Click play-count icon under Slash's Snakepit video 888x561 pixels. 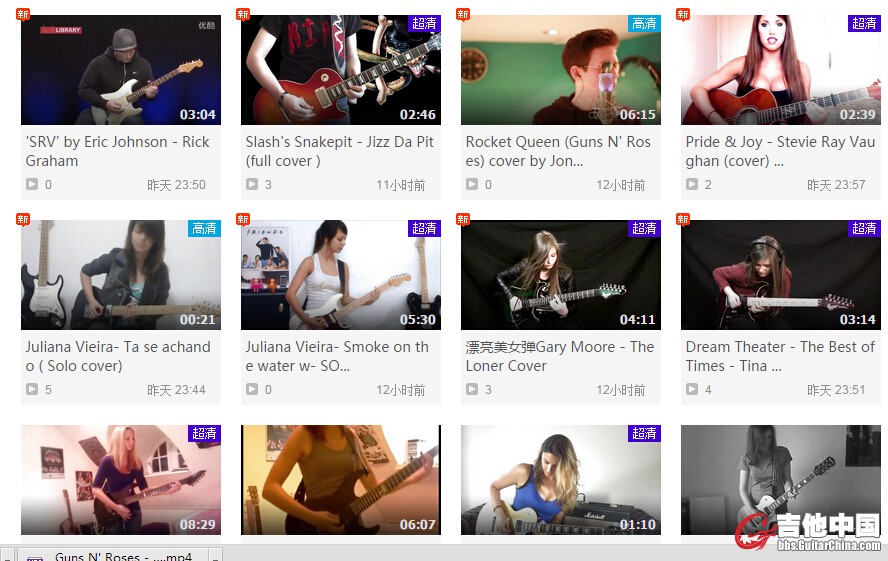coord(252,184)
